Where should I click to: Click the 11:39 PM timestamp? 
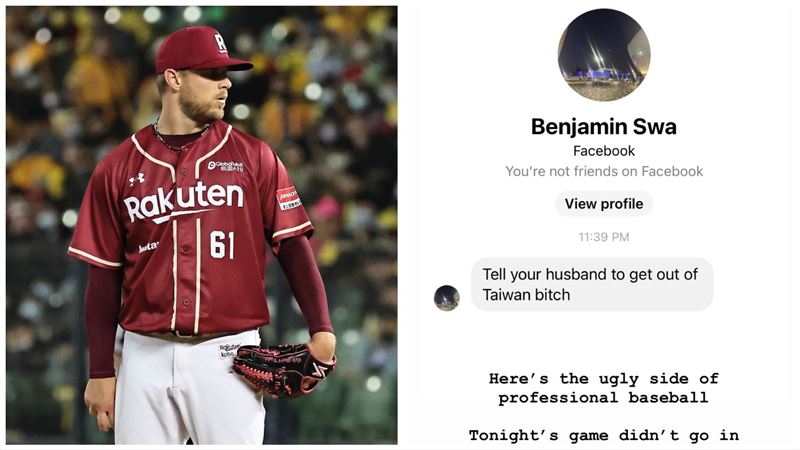coord(604,237)
